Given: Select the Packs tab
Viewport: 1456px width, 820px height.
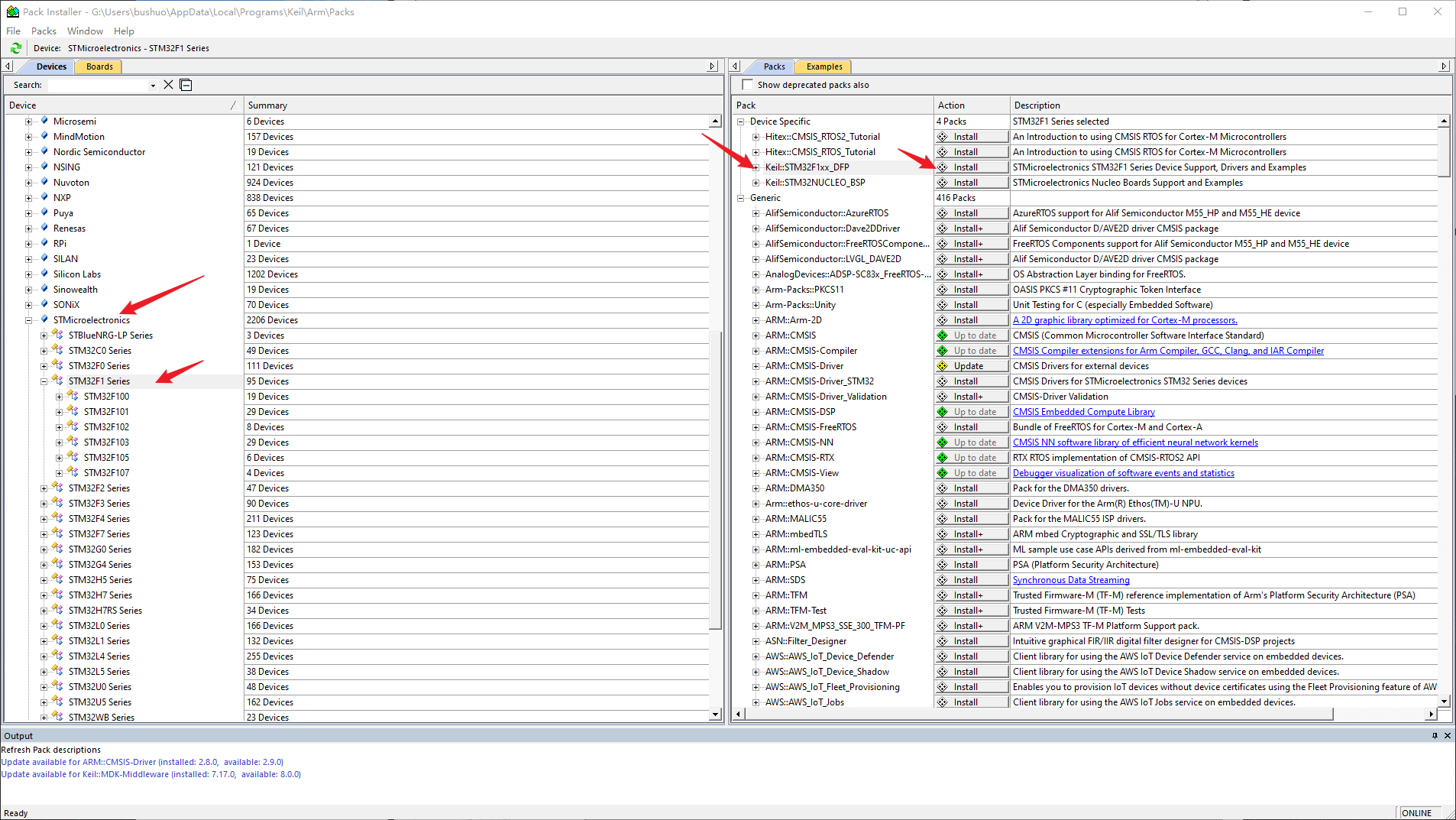Looking at the screenshot, I should (x=774, y=66).
